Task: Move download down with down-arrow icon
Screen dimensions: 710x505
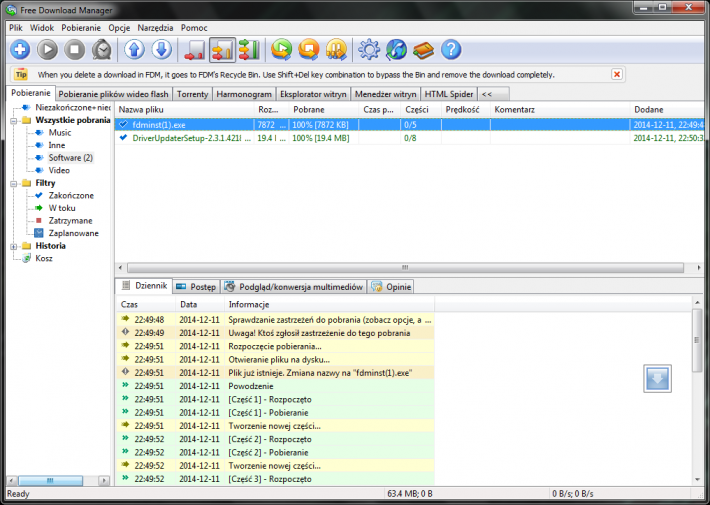Action: pyautogui.click(x=162, y=49)
